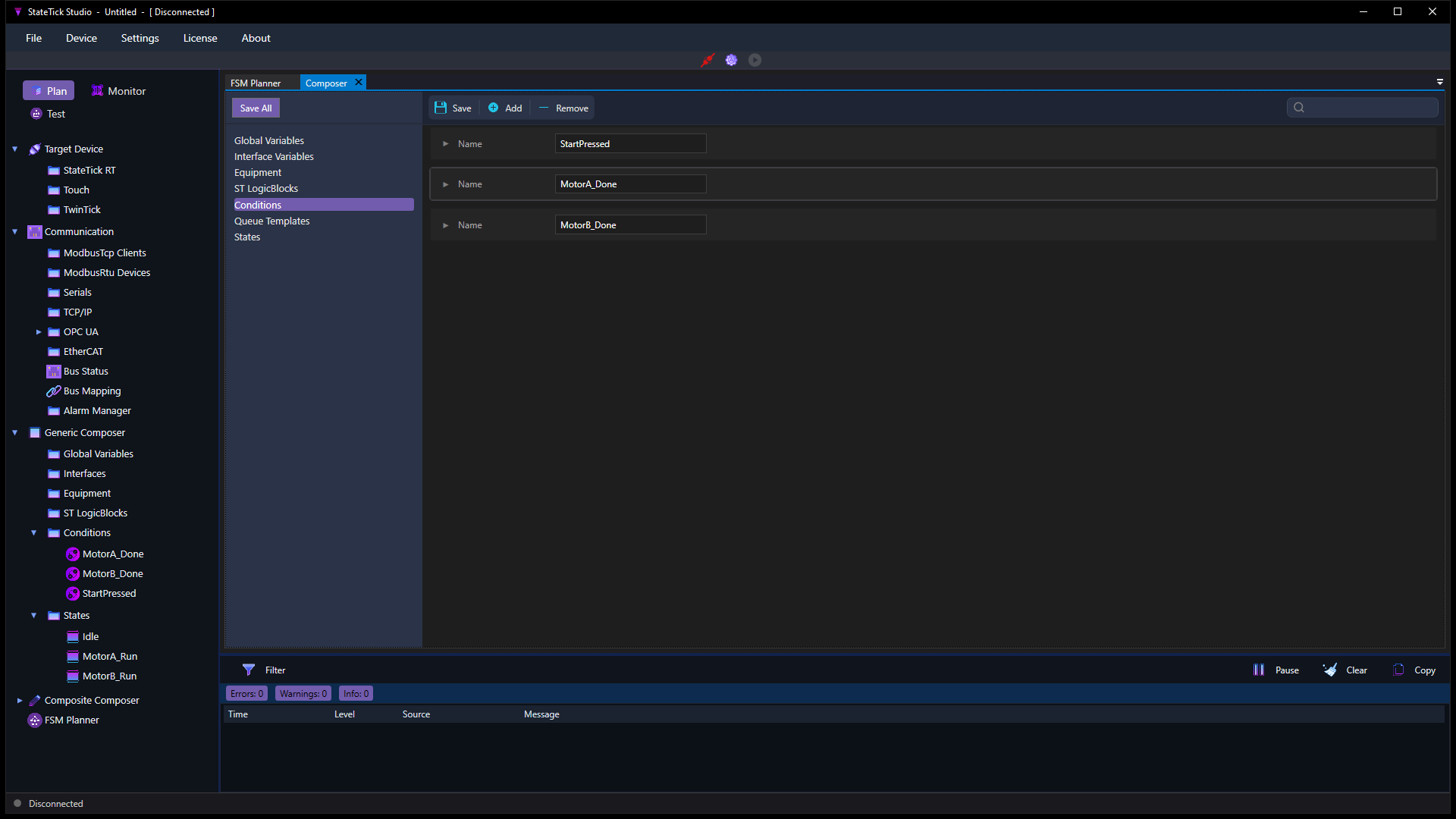This screenshot has width=1456, height=819.
Task: Click the MotorA_Done name field
Action: (x=630, y=184)
